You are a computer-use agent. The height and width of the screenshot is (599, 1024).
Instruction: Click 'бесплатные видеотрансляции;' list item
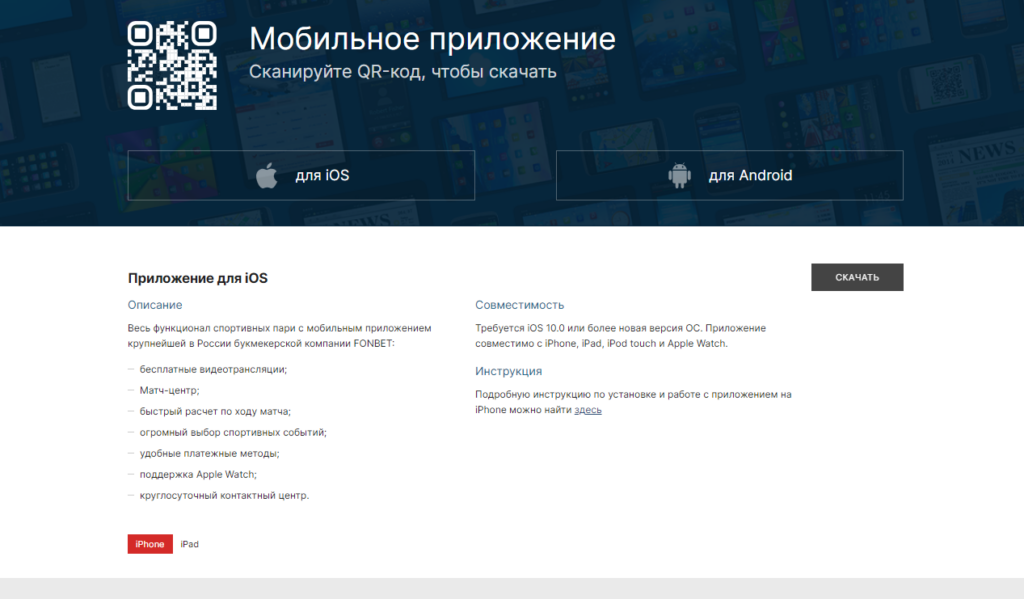click(x=213, y=369)
